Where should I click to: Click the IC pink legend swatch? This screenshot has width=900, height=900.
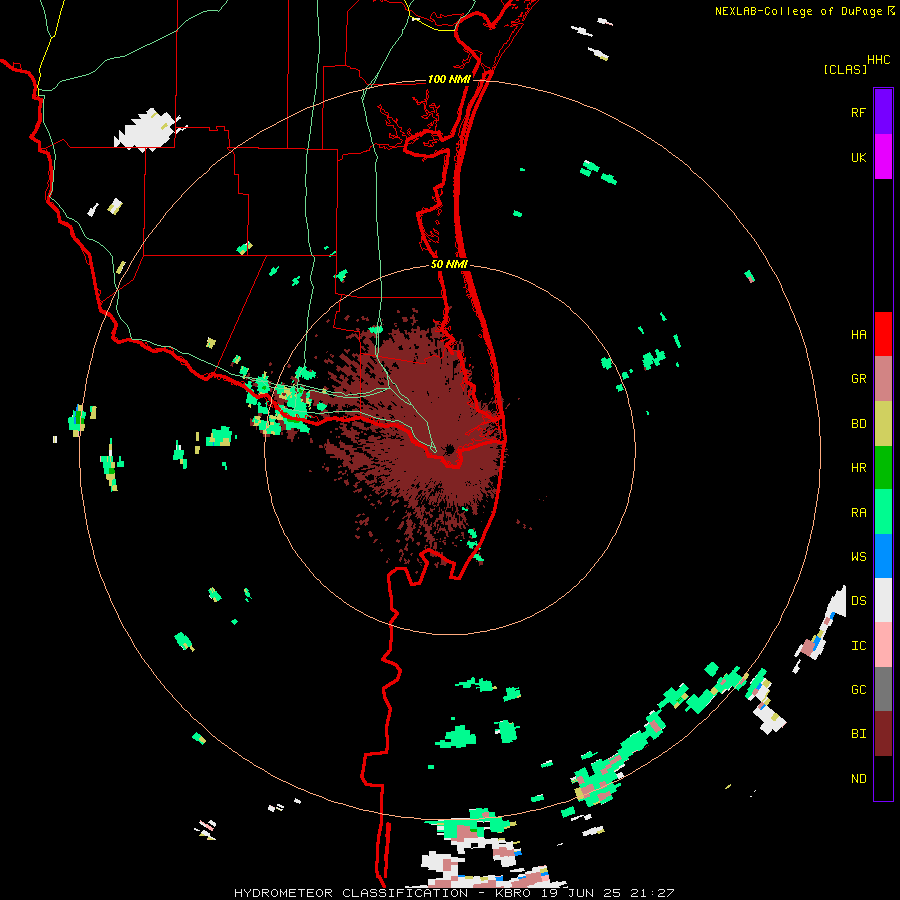[x=883, y=645]
